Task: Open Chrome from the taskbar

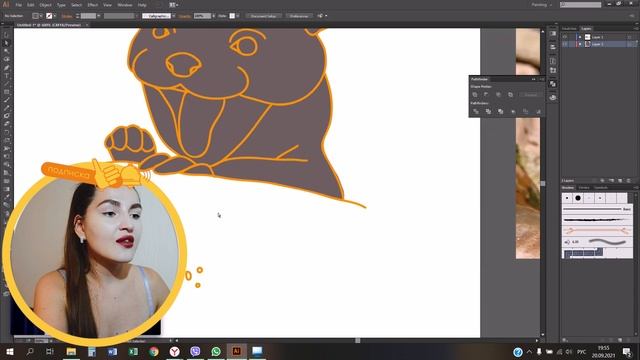Action: click(x=154, y=351)
